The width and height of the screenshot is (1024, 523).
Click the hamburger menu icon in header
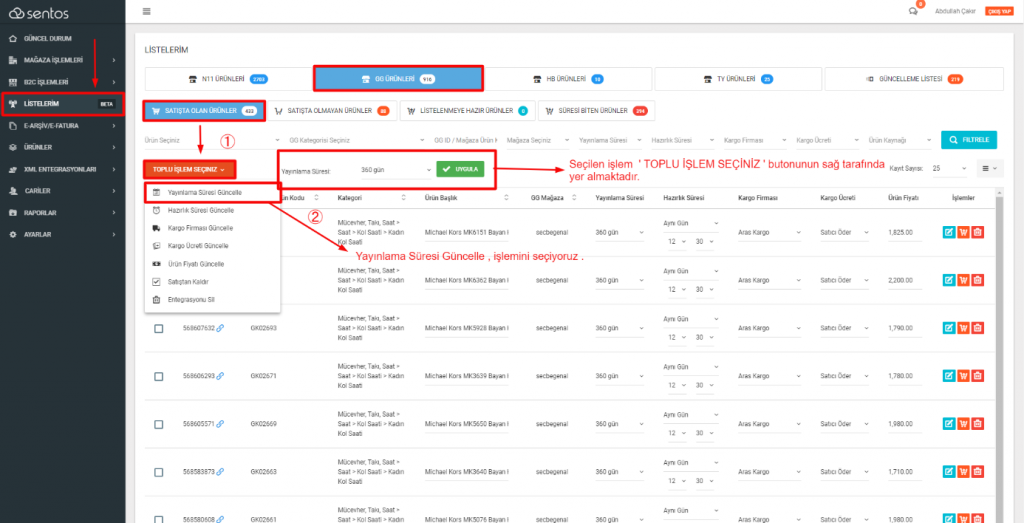click(147, 11)
